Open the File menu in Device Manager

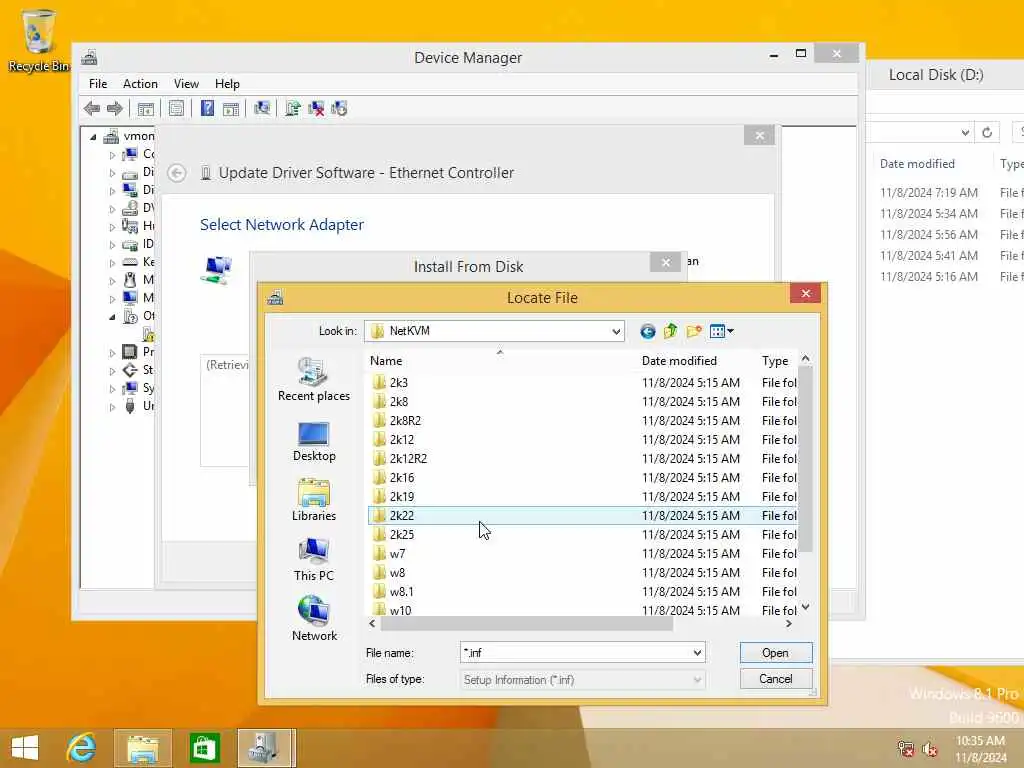(98, 84)
